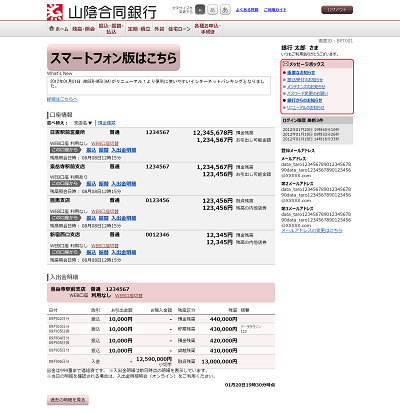Expand the 支店名 sort dropdown

83,123
